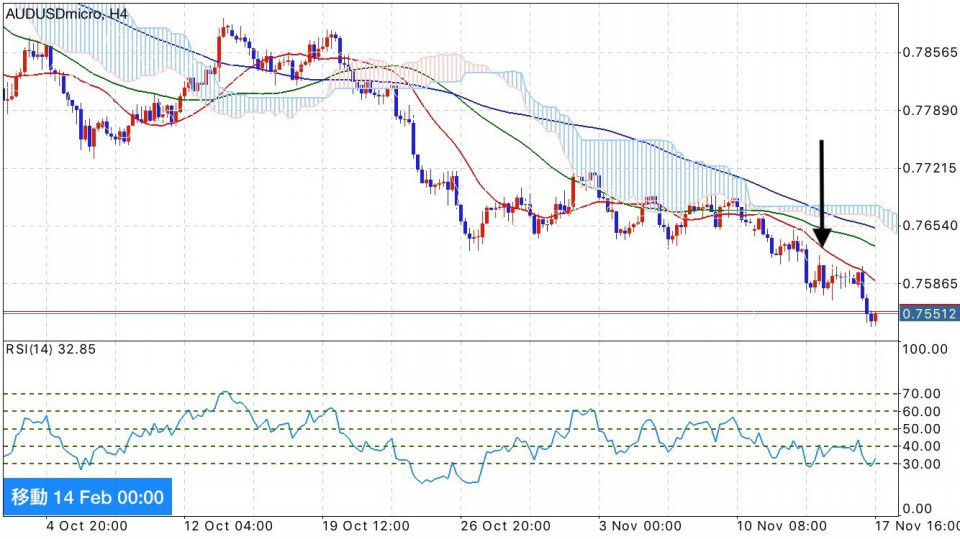
Task: Click the AUDUSDmicro, H4 chart title
Action: (67, 14)
